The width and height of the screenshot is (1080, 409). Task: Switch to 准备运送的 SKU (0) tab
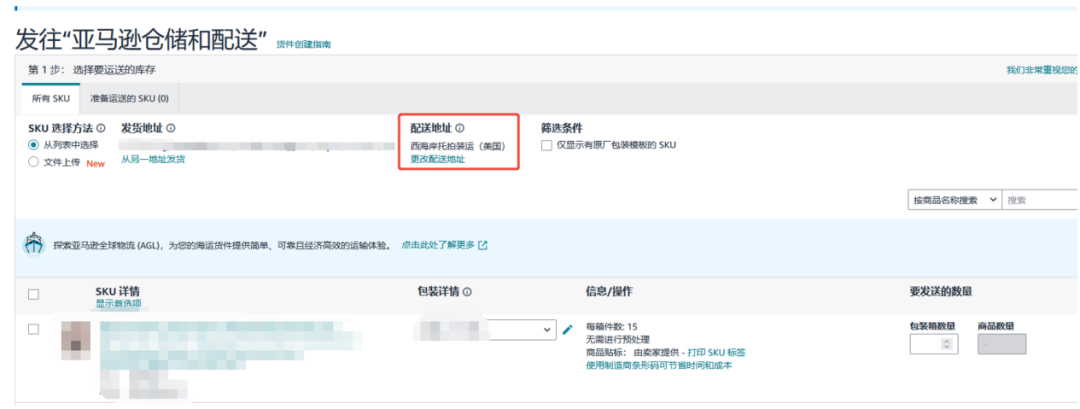pyautogui.click(x=129, y=98)
